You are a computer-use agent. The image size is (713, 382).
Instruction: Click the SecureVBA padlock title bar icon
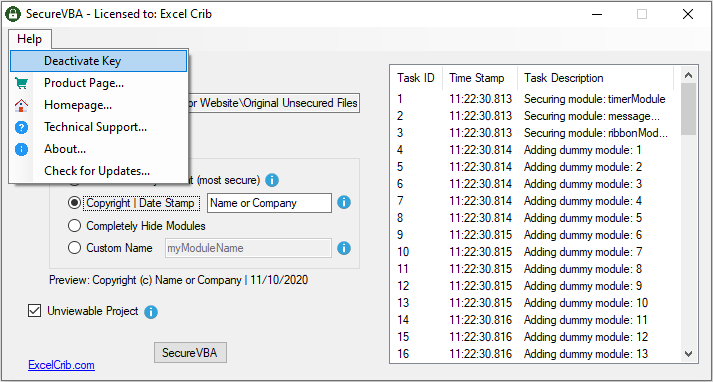(x=14, y=14)
